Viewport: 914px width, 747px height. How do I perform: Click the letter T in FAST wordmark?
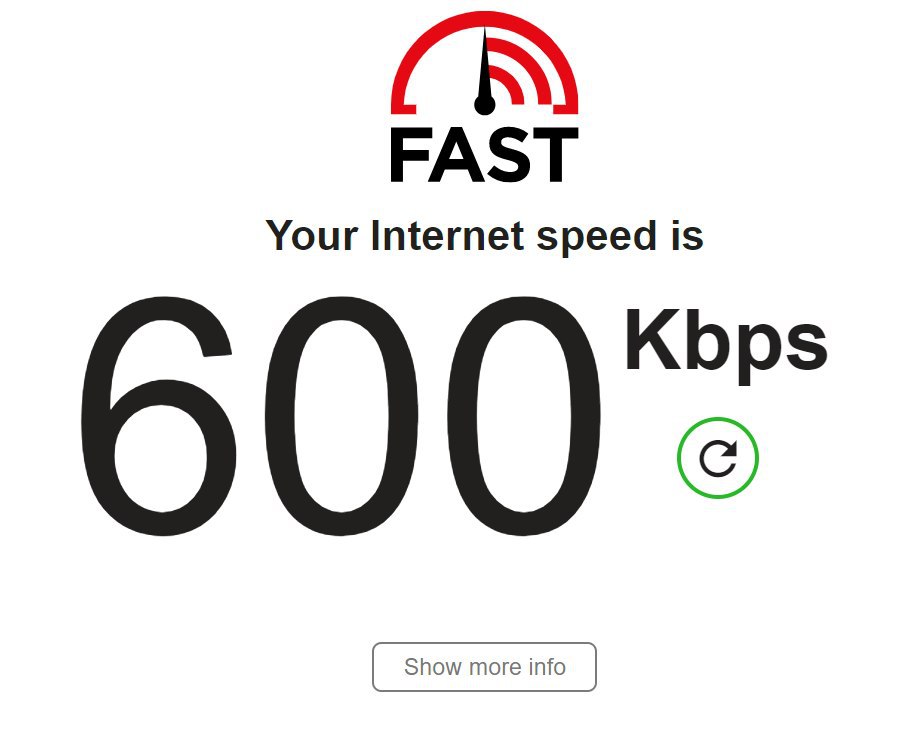point(554,156)
